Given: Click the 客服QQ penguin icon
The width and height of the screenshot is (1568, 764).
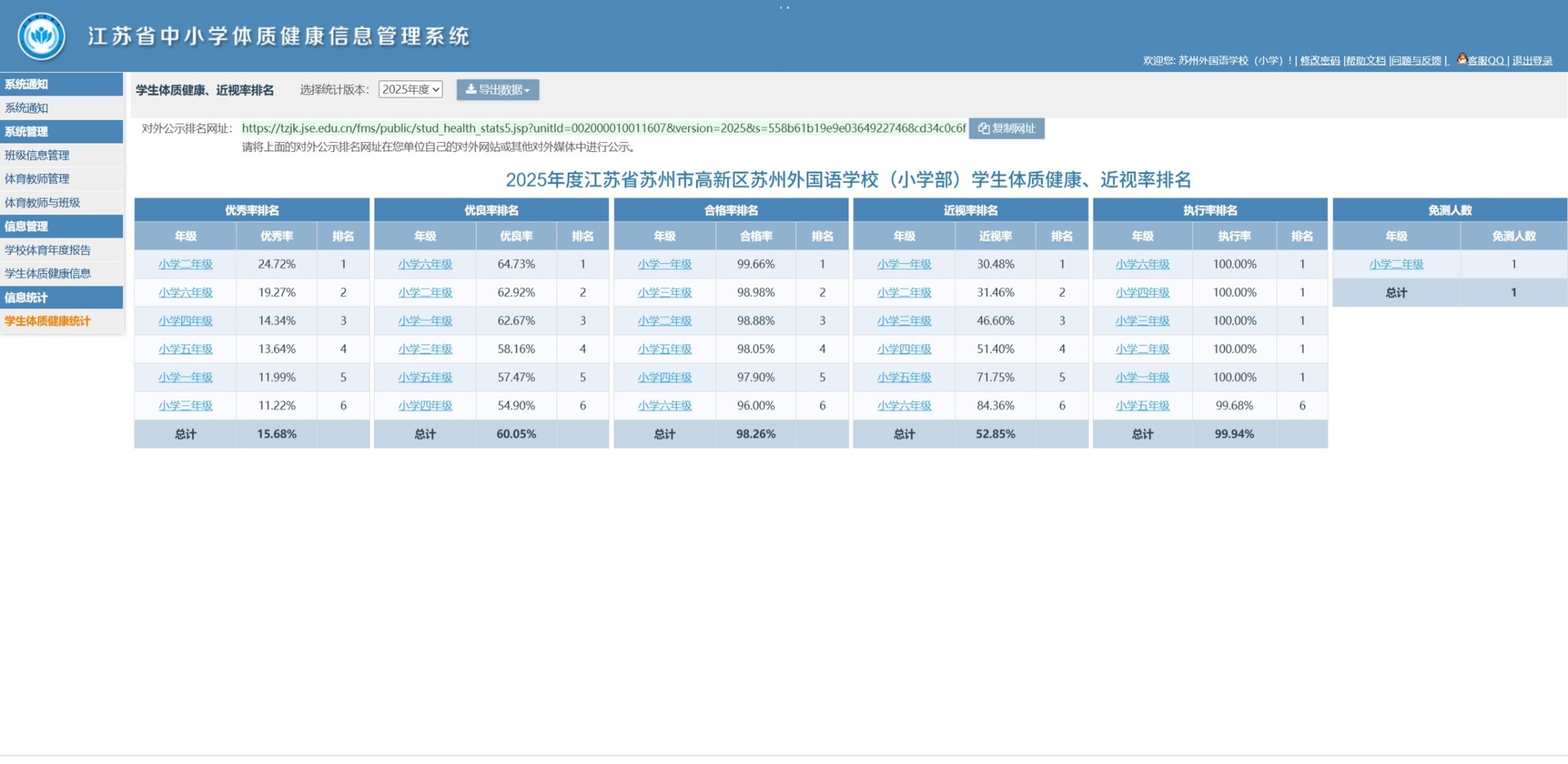Looking at the screenshot, I should click(1462, 59).
